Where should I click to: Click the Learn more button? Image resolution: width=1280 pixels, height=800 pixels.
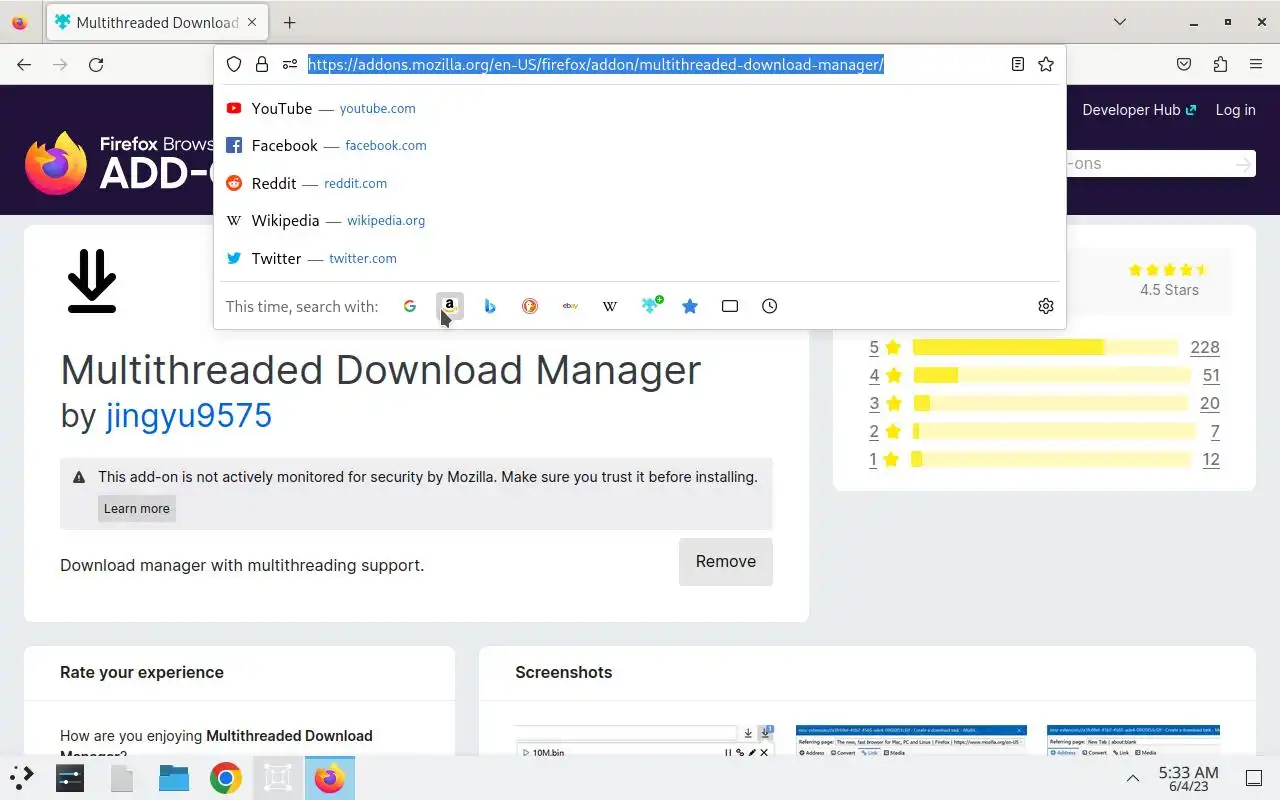(x=137, y=508)
